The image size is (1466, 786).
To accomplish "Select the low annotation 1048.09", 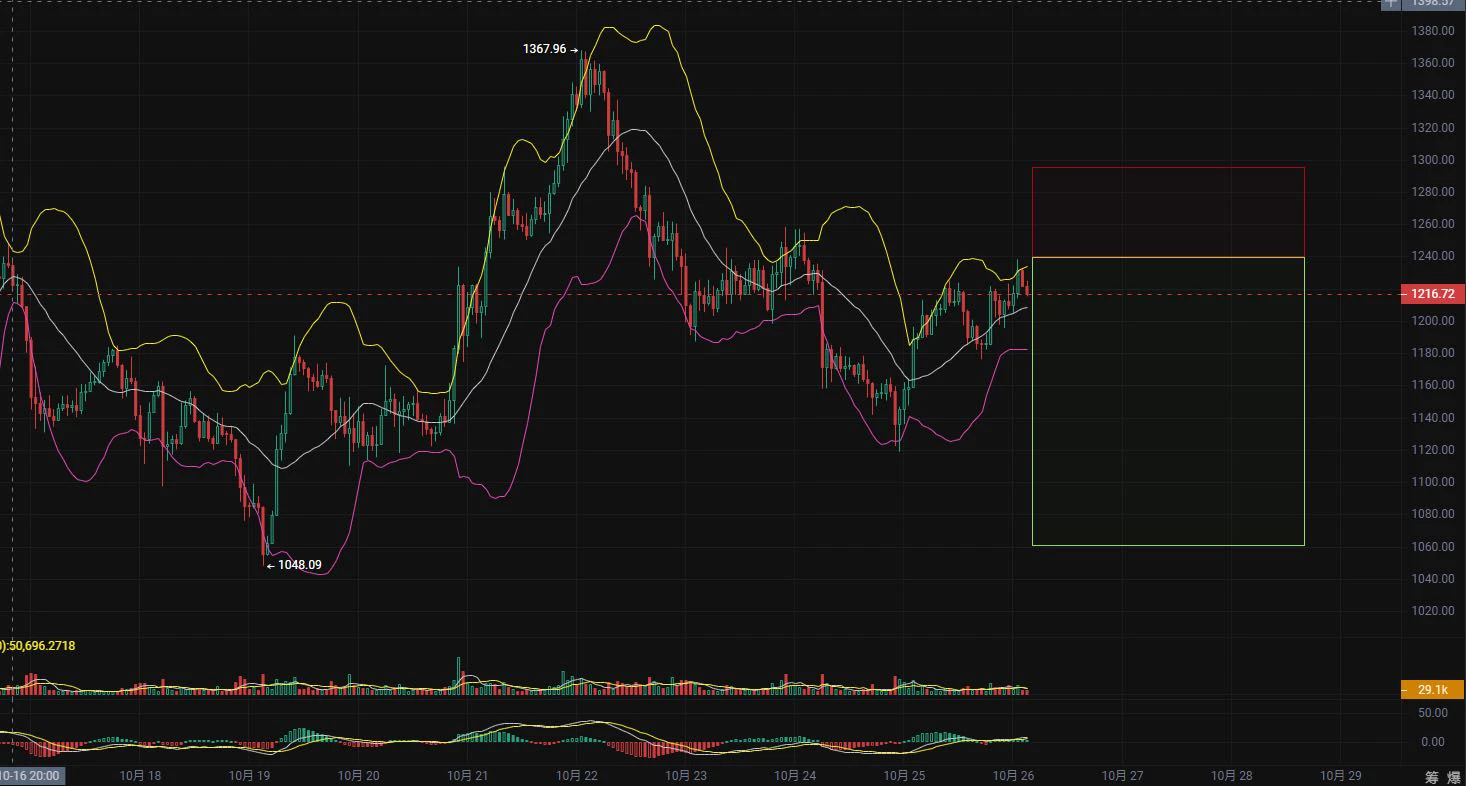I will [300, 565].
